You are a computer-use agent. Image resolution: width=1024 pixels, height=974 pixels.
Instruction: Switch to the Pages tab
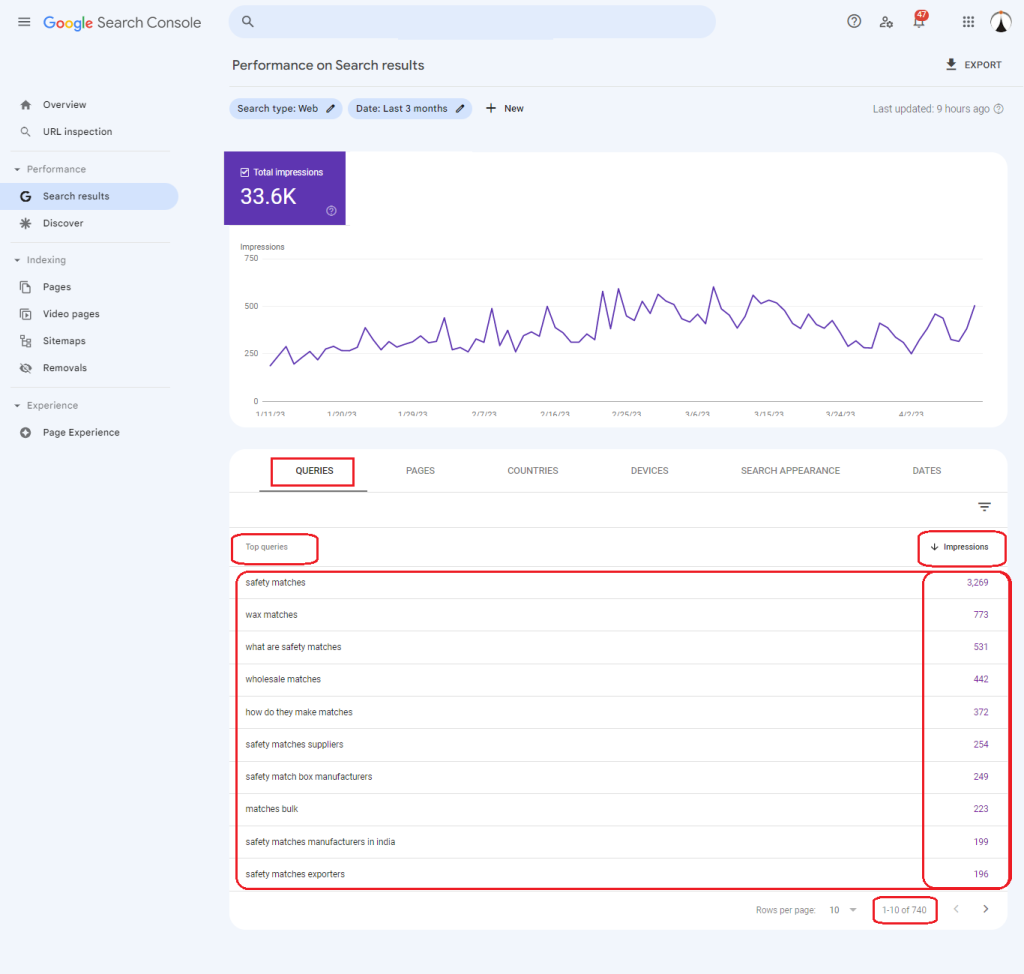[x=420, y=470]
